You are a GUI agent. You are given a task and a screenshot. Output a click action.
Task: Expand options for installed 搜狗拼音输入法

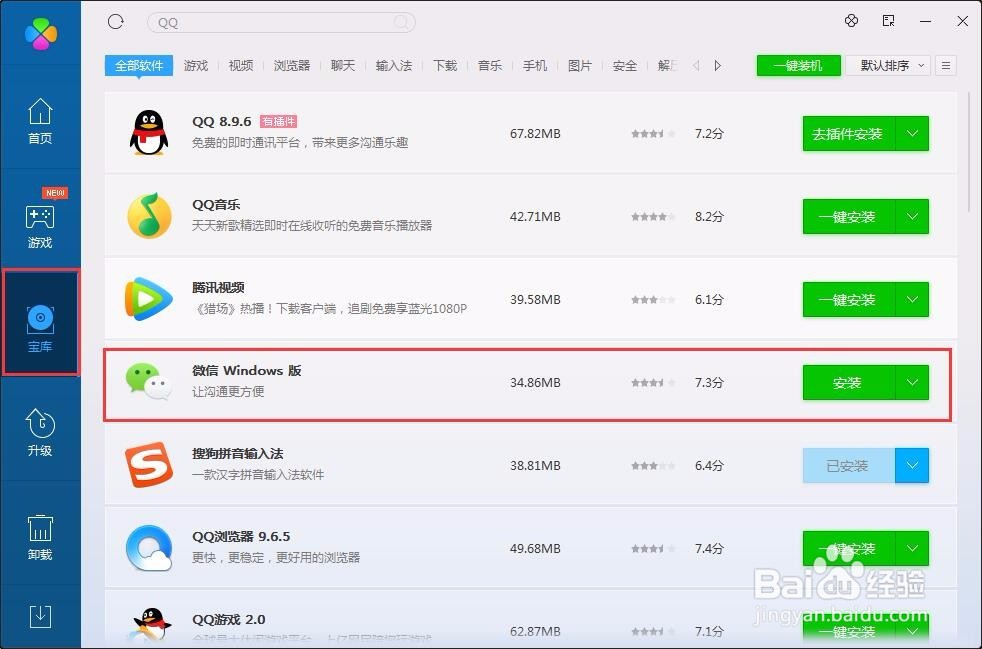point(912,465)
